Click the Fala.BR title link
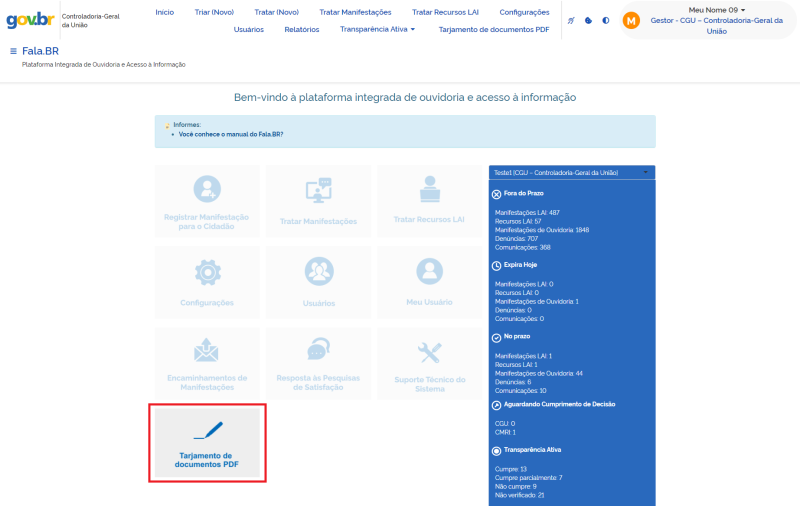This screenshot has width=800, height=506. tap(40, 51)
